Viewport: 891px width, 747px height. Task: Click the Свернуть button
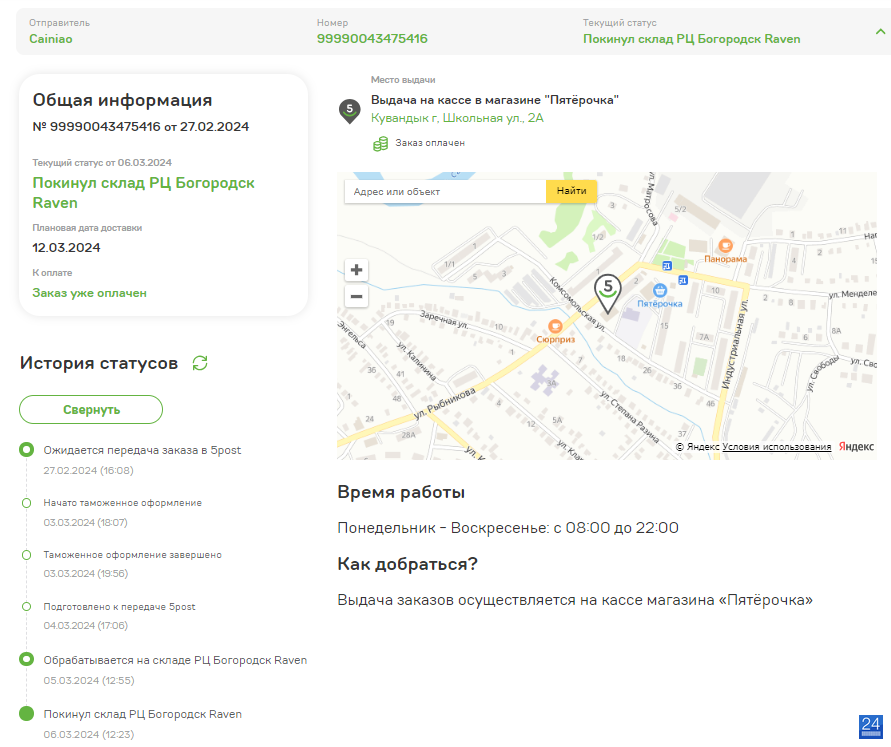pyautogui.click(x=91, y=410)
